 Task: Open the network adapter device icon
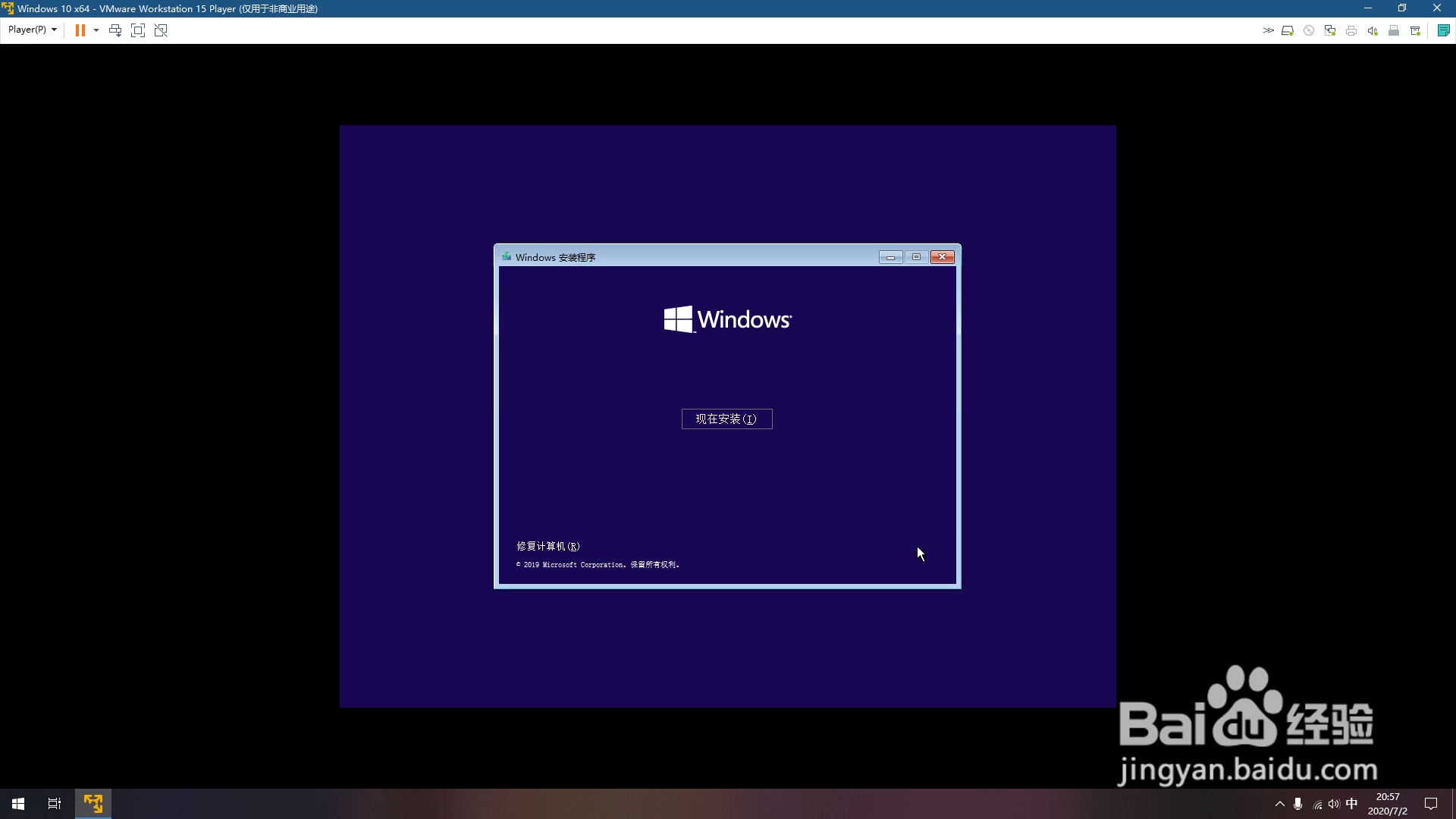(1330, 30)
